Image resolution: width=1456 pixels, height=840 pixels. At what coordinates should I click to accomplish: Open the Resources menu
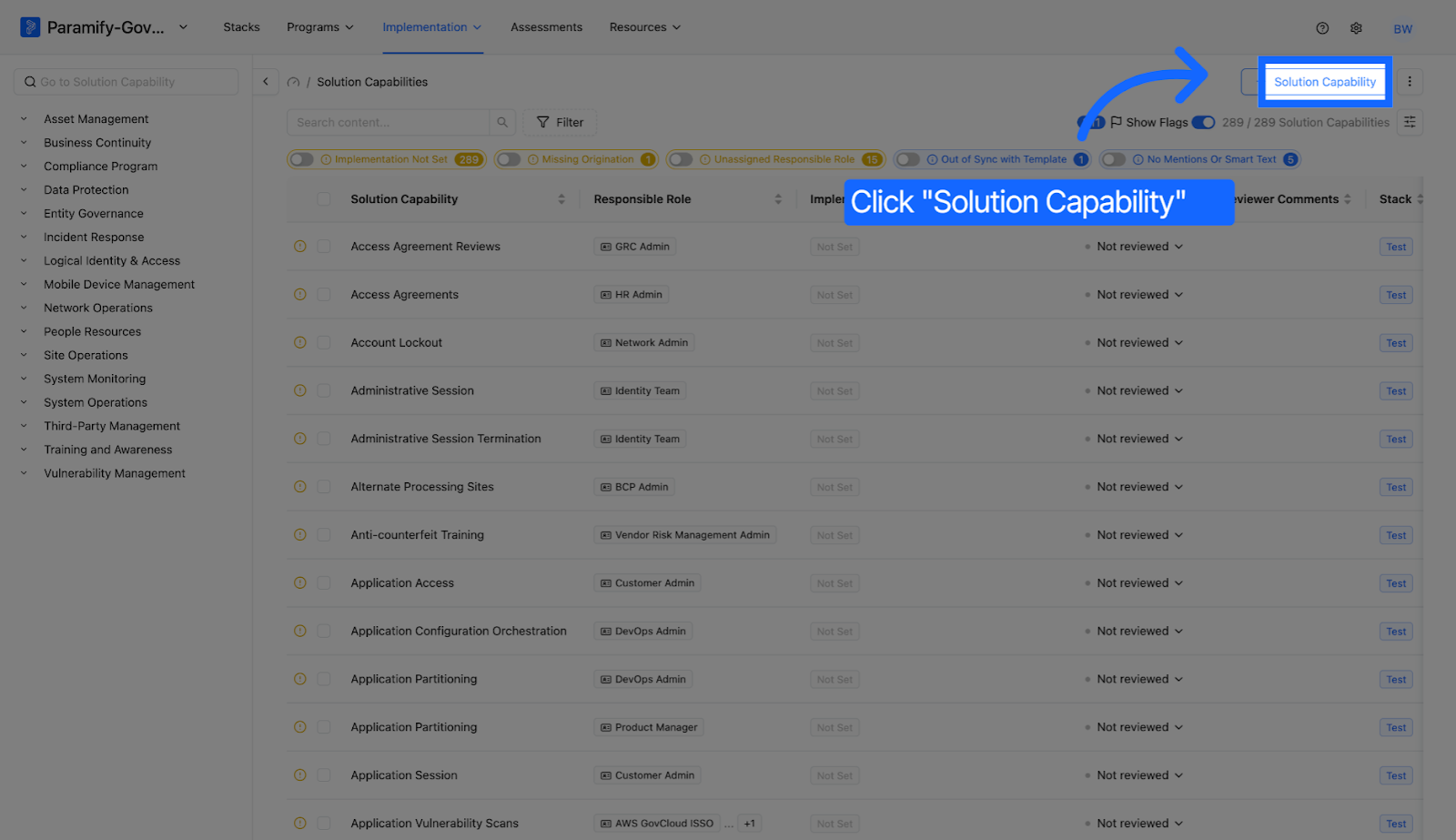pos(645,27)
